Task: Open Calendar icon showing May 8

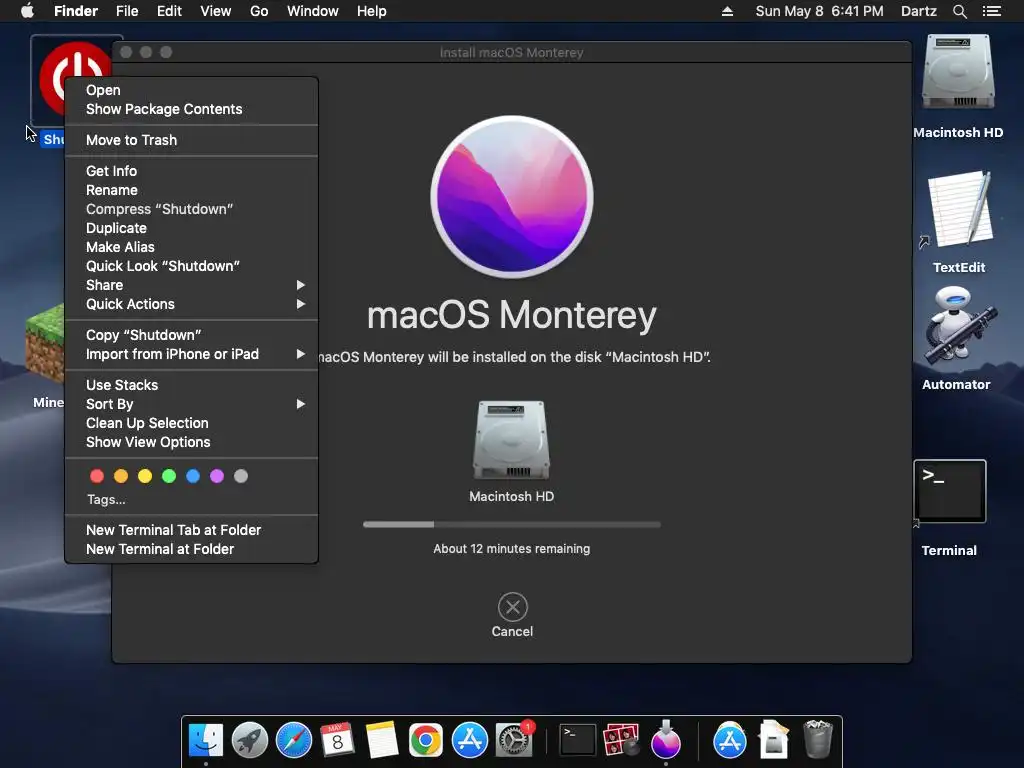Action: 337,741
